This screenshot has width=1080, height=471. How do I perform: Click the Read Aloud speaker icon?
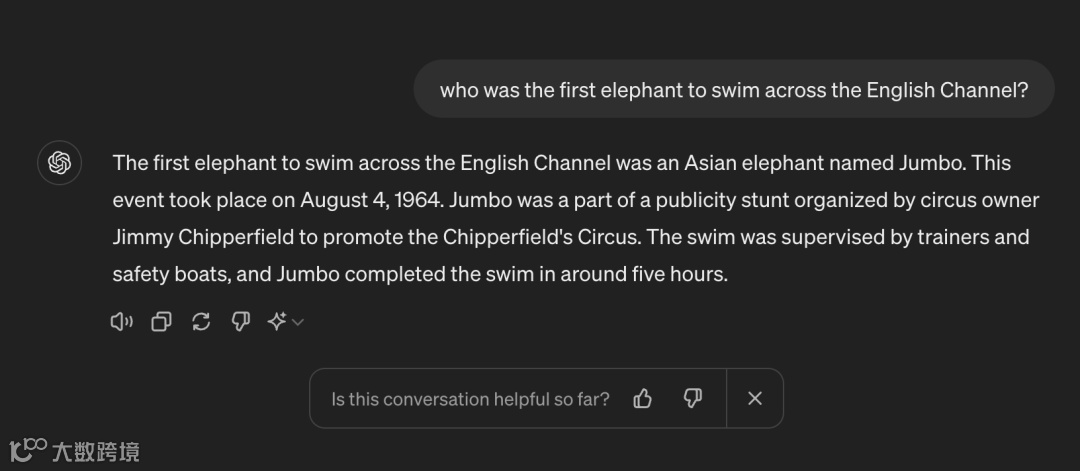121,321
